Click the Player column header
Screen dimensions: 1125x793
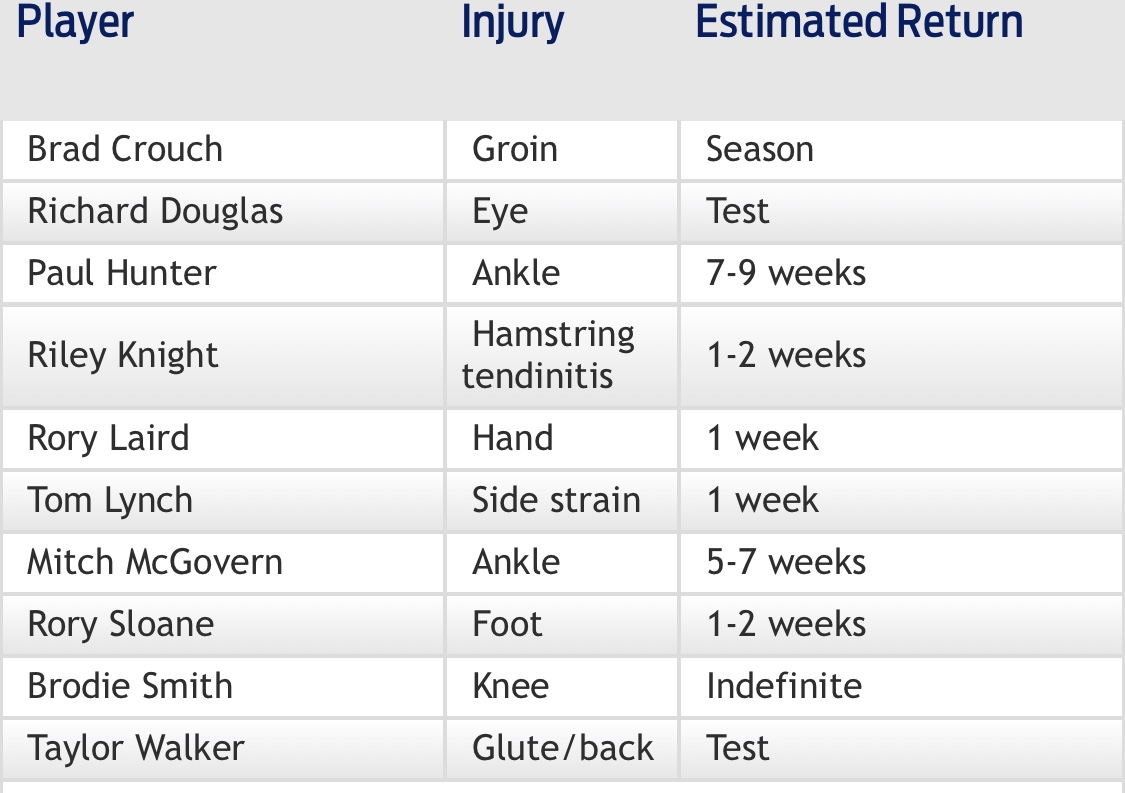tap(75, 22)
